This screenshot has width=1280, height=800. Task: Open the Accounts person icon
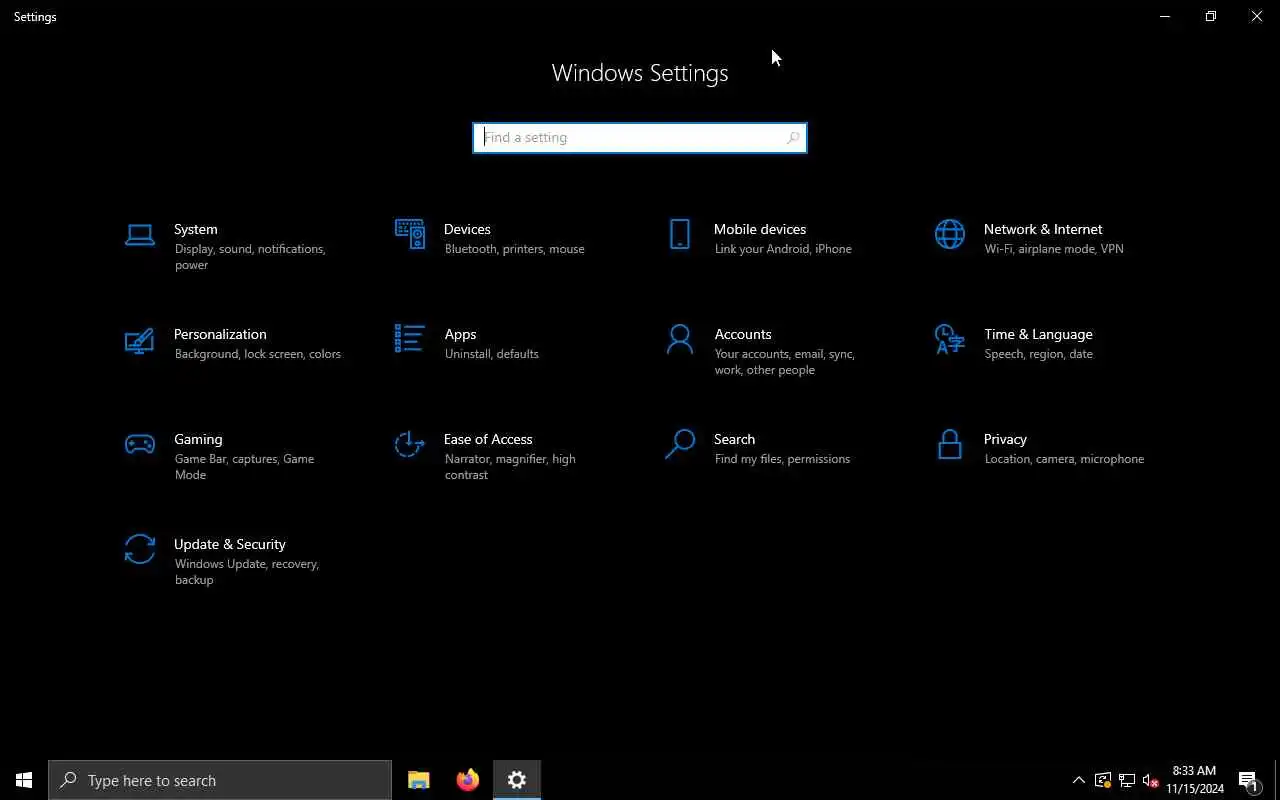[680, 339]
